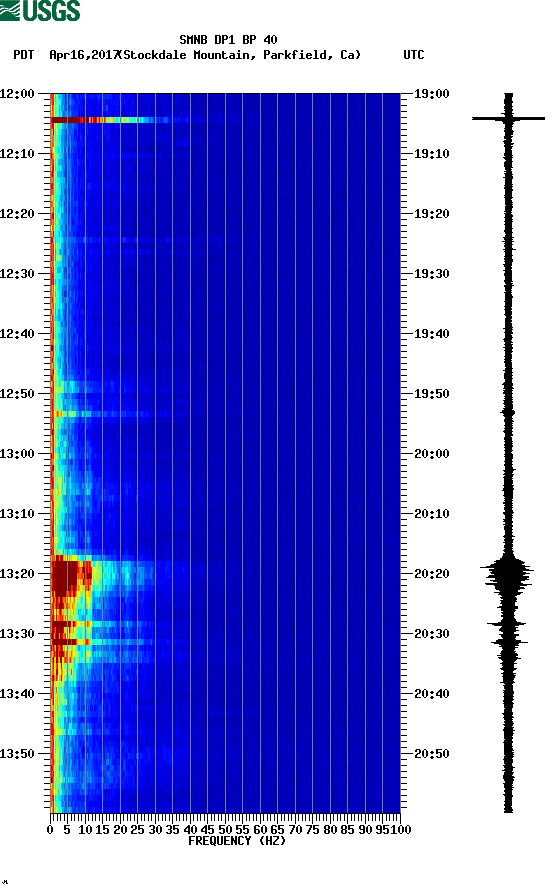
Task: Click the "13:10" PDT time label
Action: point(17,513)
